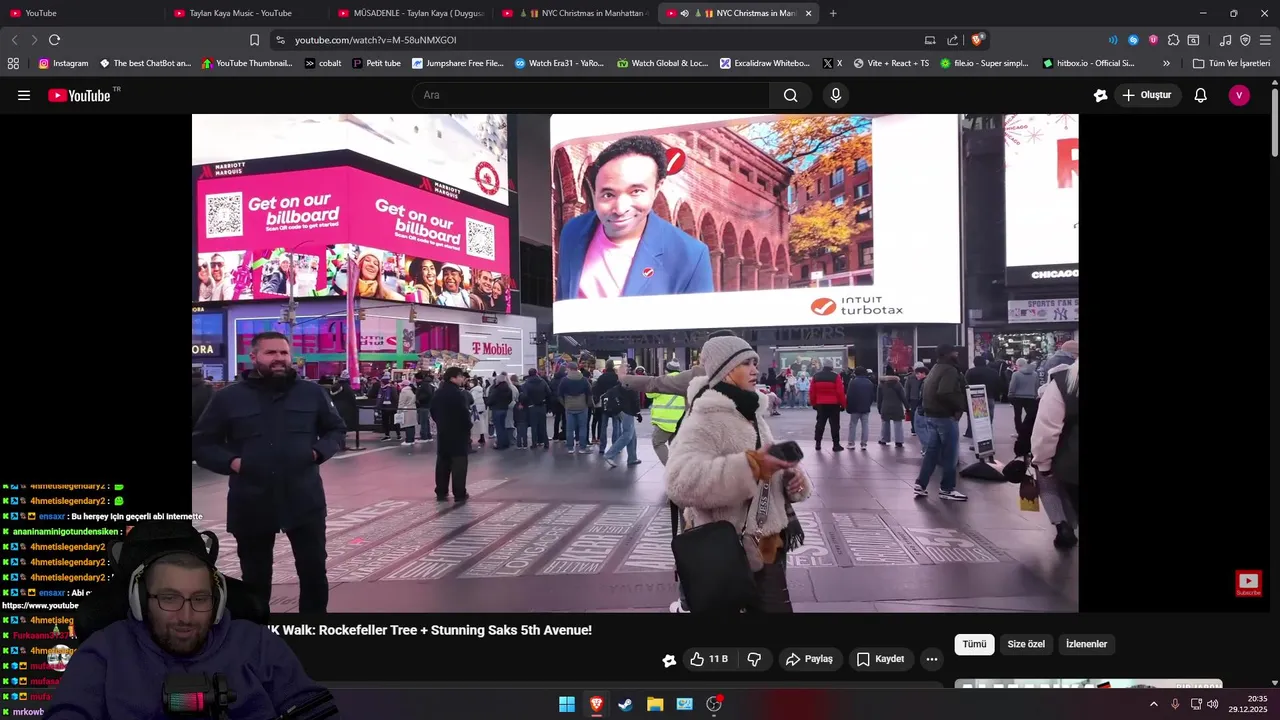Dislike the video with thumbs down

point(755,659)
